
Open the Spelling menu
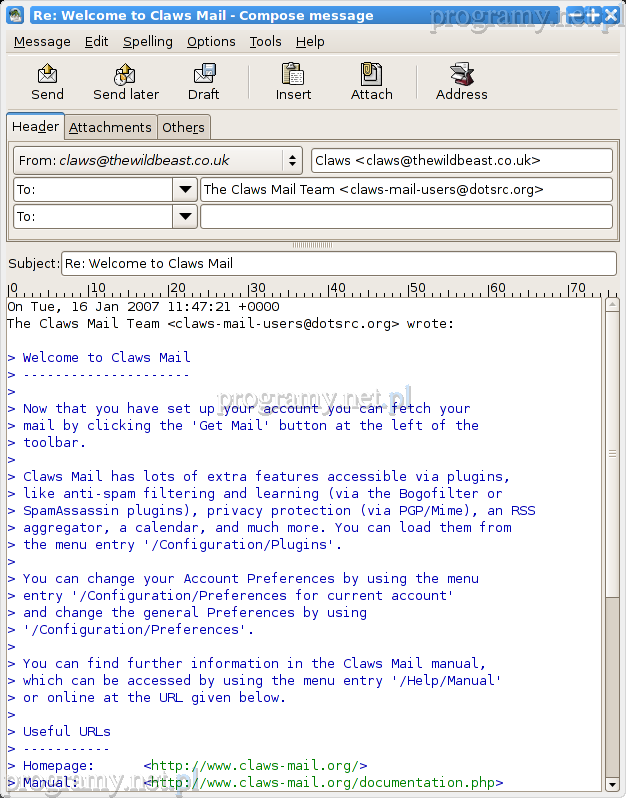(148, 41)
